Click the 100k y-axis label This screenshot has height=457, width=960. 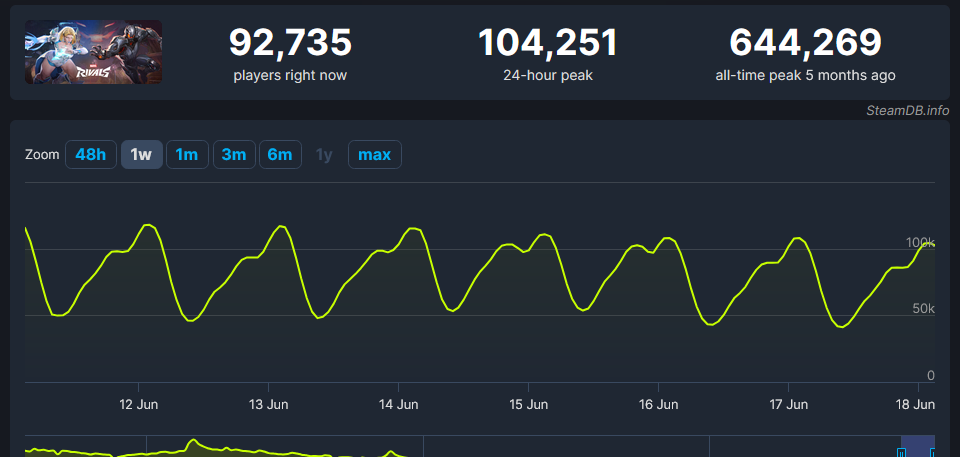coord(920,243)
